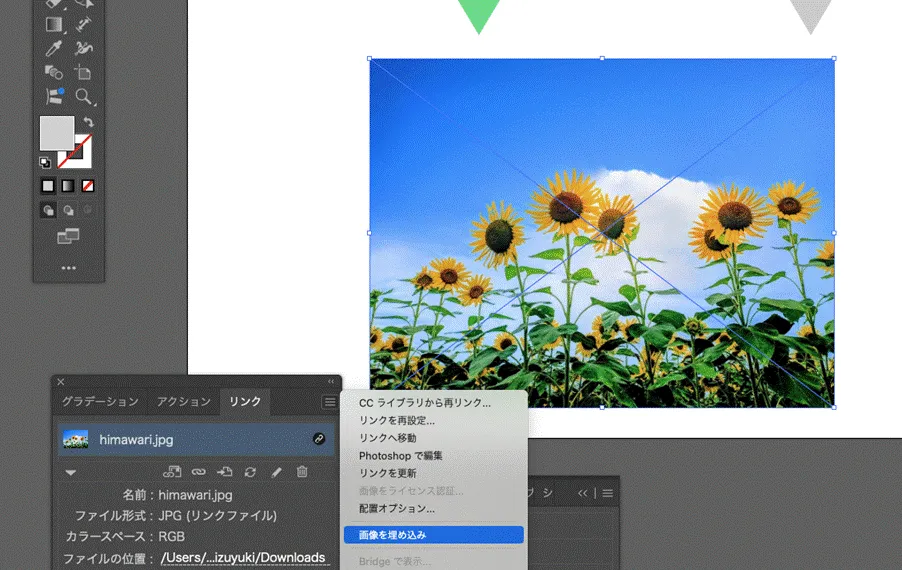This screenshot has width=902, height=570.
Task: Click the Update Link refresh icon
Action: pyautogui.click(x=250, y=472)
